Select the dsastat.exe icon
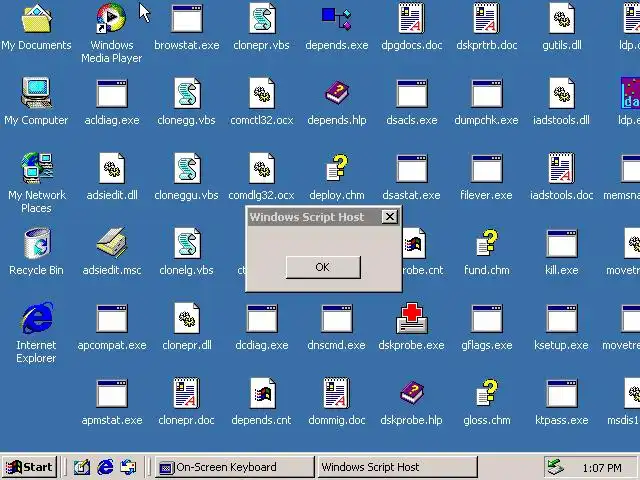 pyautogui.click(x=412, y=168)
